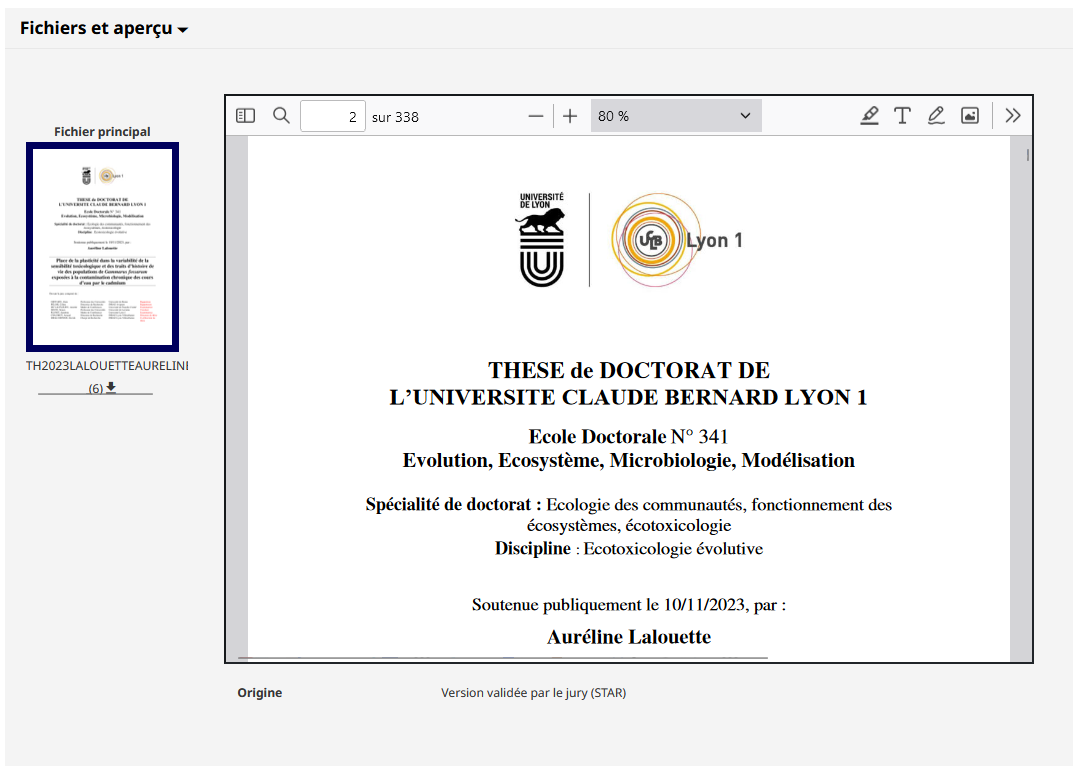Select the Fichier principal thumbnail

point(103,247)
